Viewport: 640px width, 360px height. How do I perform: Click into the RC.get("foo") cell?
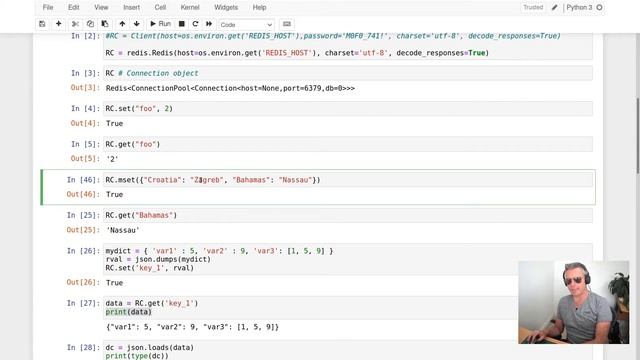pos(348,144)
